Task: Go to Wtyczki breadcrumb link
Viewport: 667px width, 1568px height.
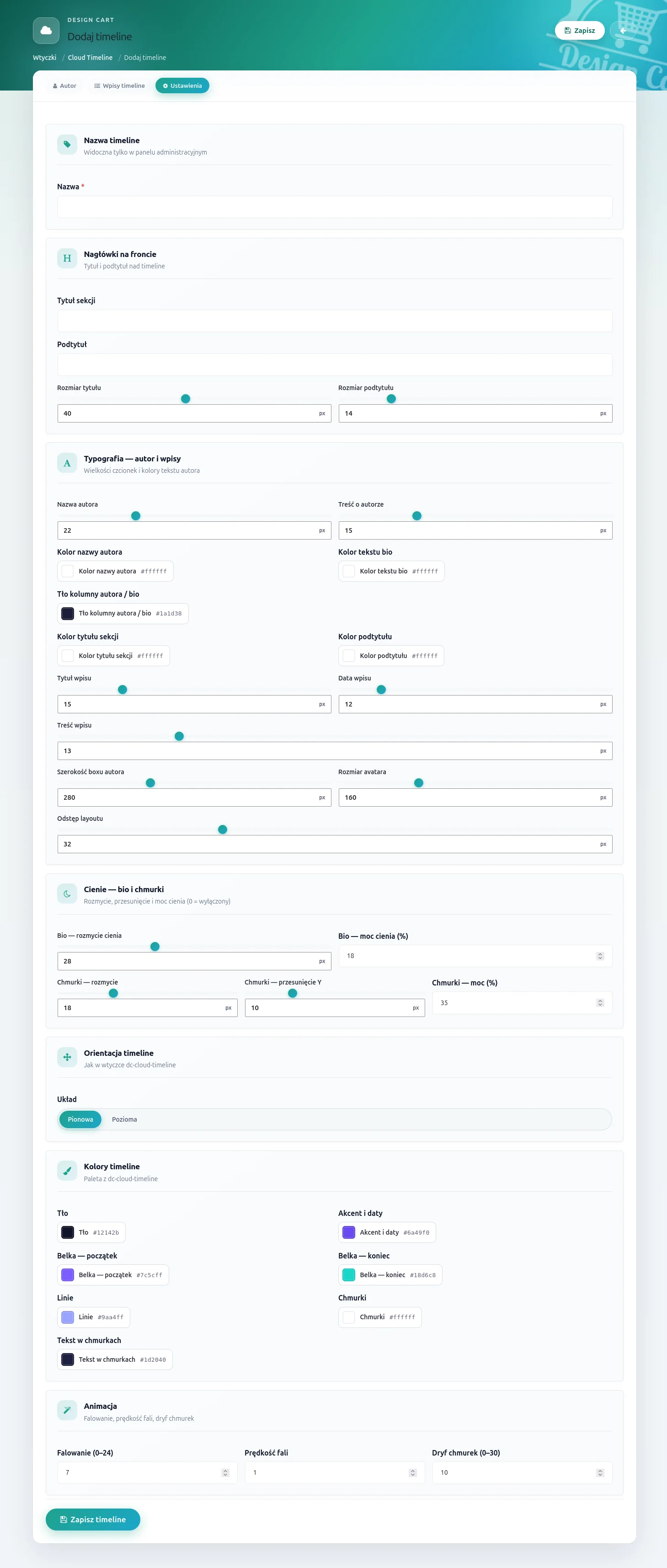Action: point(44,58)
